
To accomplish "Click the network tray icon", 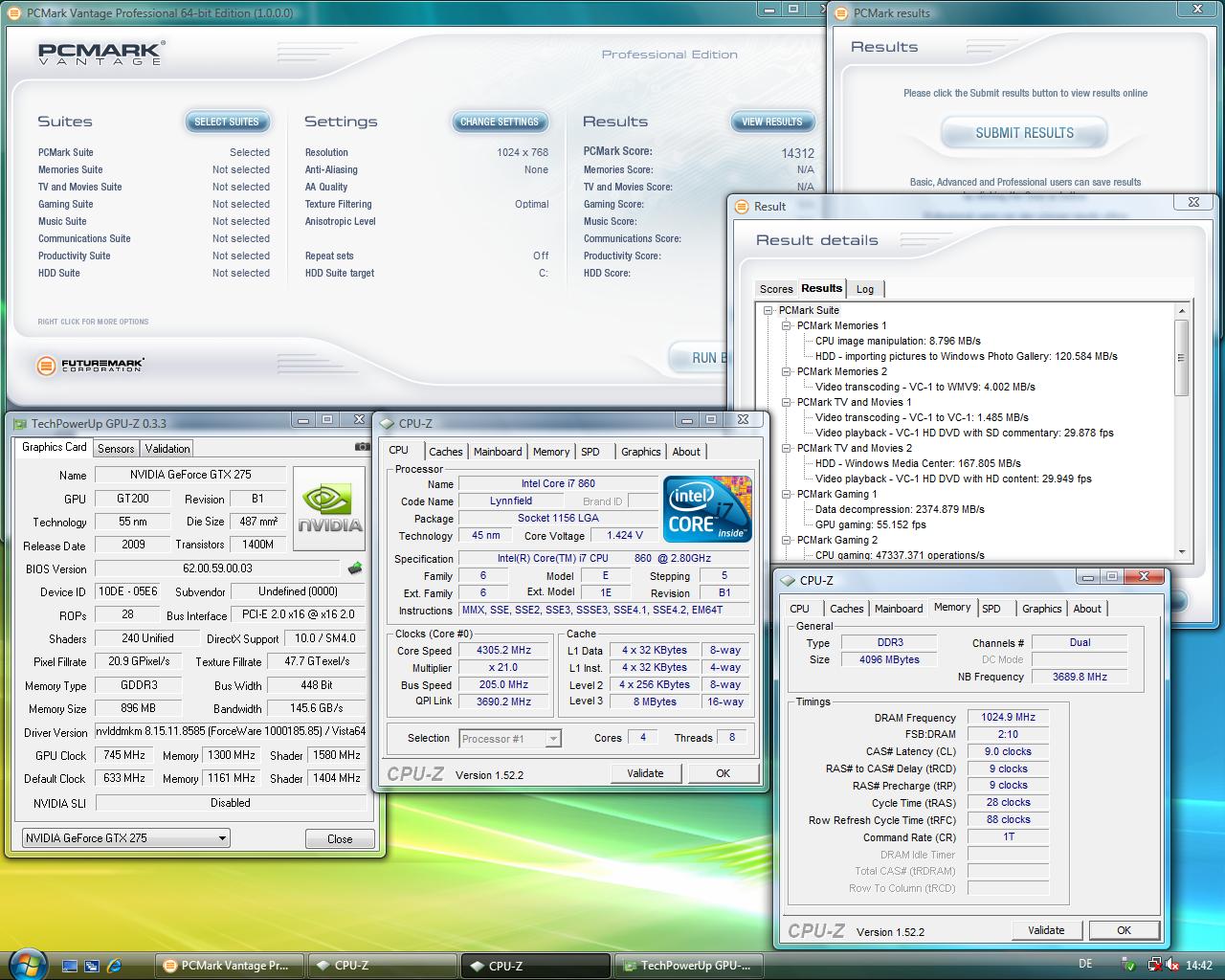I will 1155,966.
